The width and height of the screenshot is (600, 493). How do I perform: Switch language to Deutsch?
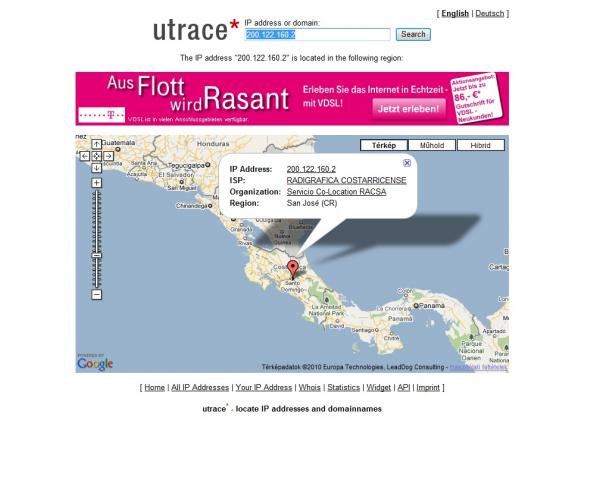(489, 14)
